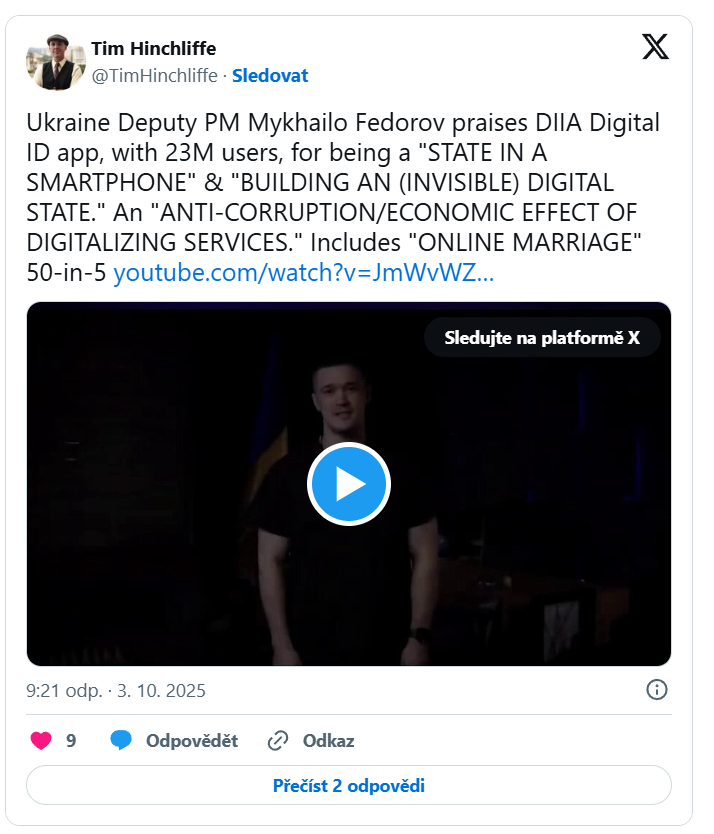
Task: Click the date 3. 10. 2025
Action: 161,690
